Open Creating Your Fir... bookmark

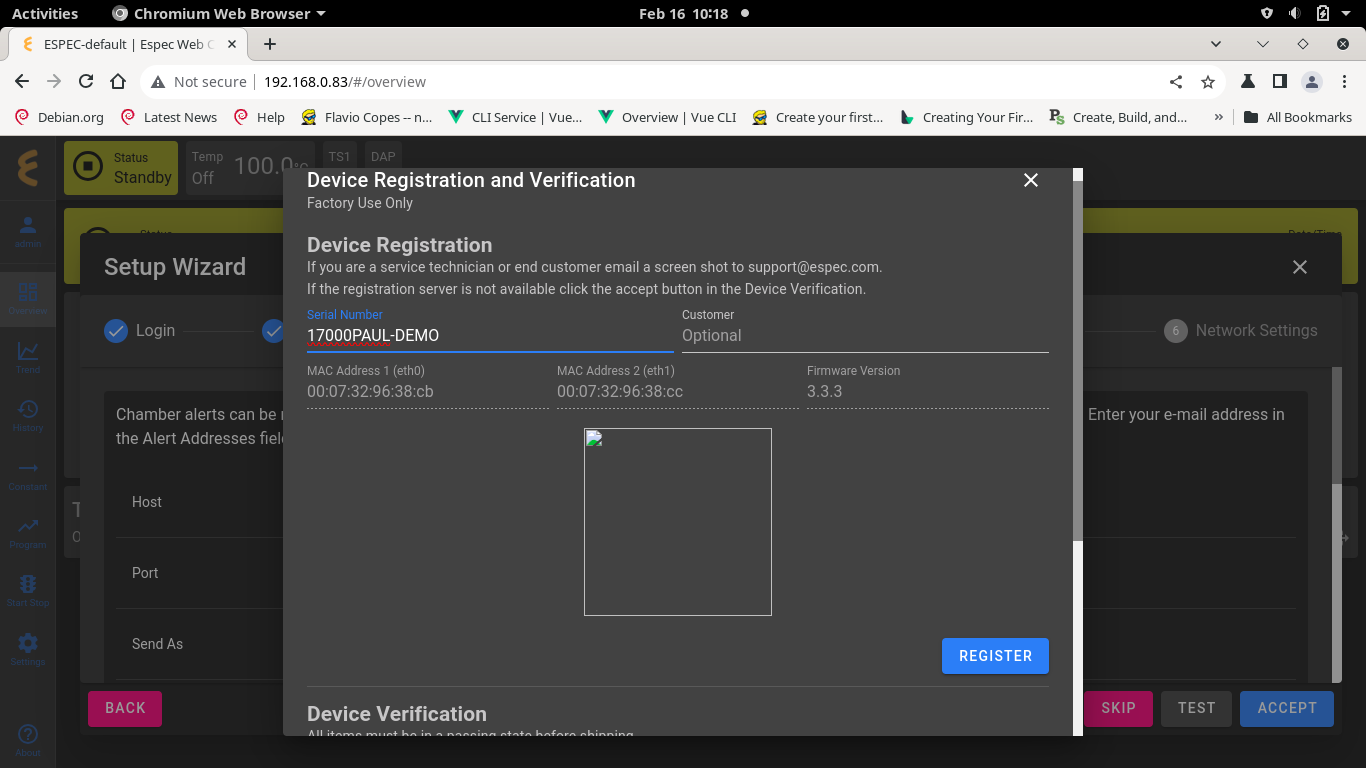(x=967, y=117)
